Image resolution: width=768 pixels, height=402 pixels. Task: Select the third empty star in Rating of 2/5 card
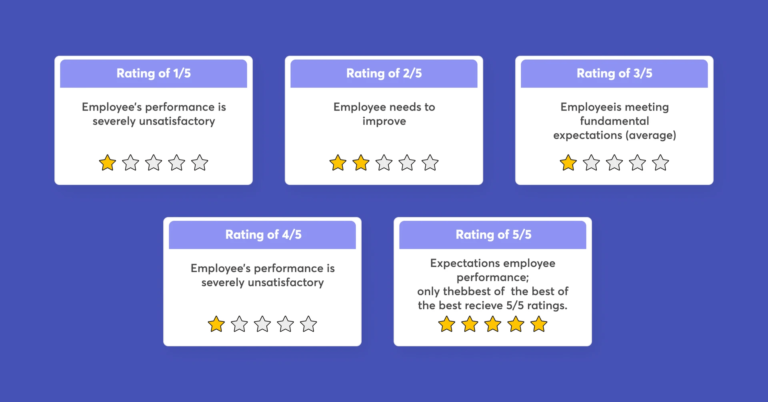tap(384, 163)
